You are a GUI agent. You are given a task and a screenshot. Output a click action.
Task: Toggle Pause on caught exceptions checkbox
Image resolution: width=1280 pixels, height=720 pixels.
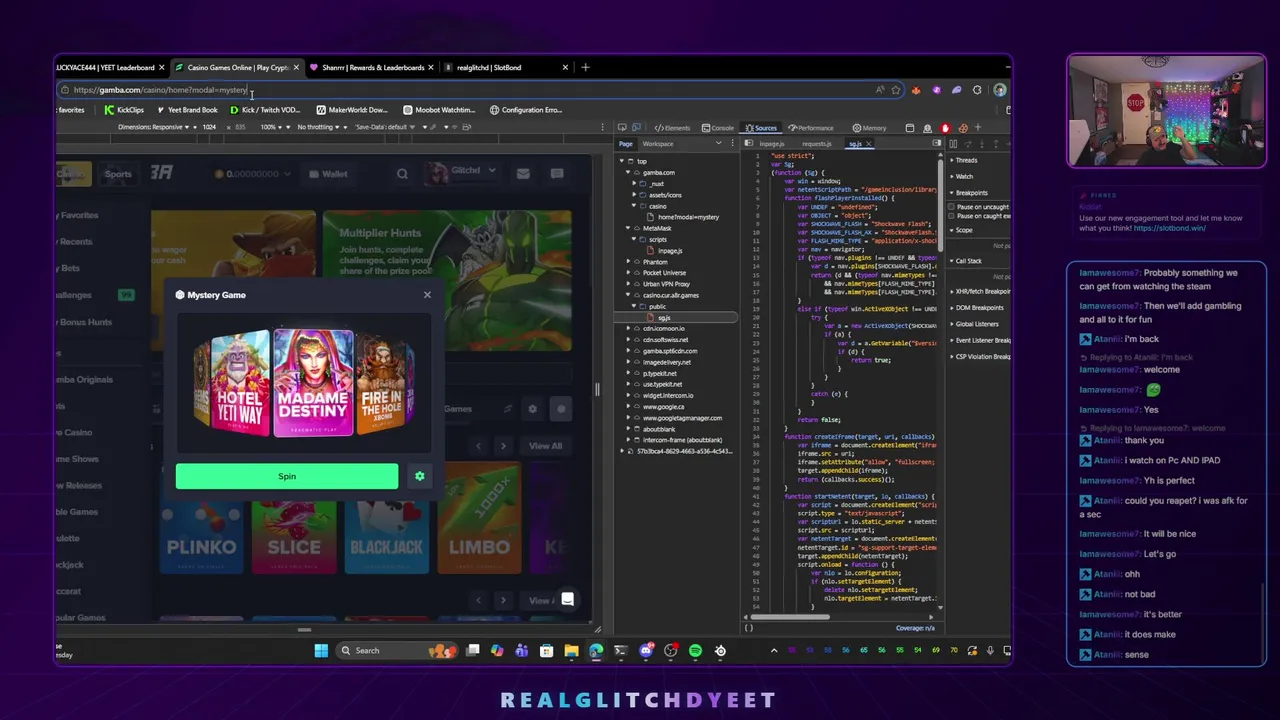(x=951, y=216)
